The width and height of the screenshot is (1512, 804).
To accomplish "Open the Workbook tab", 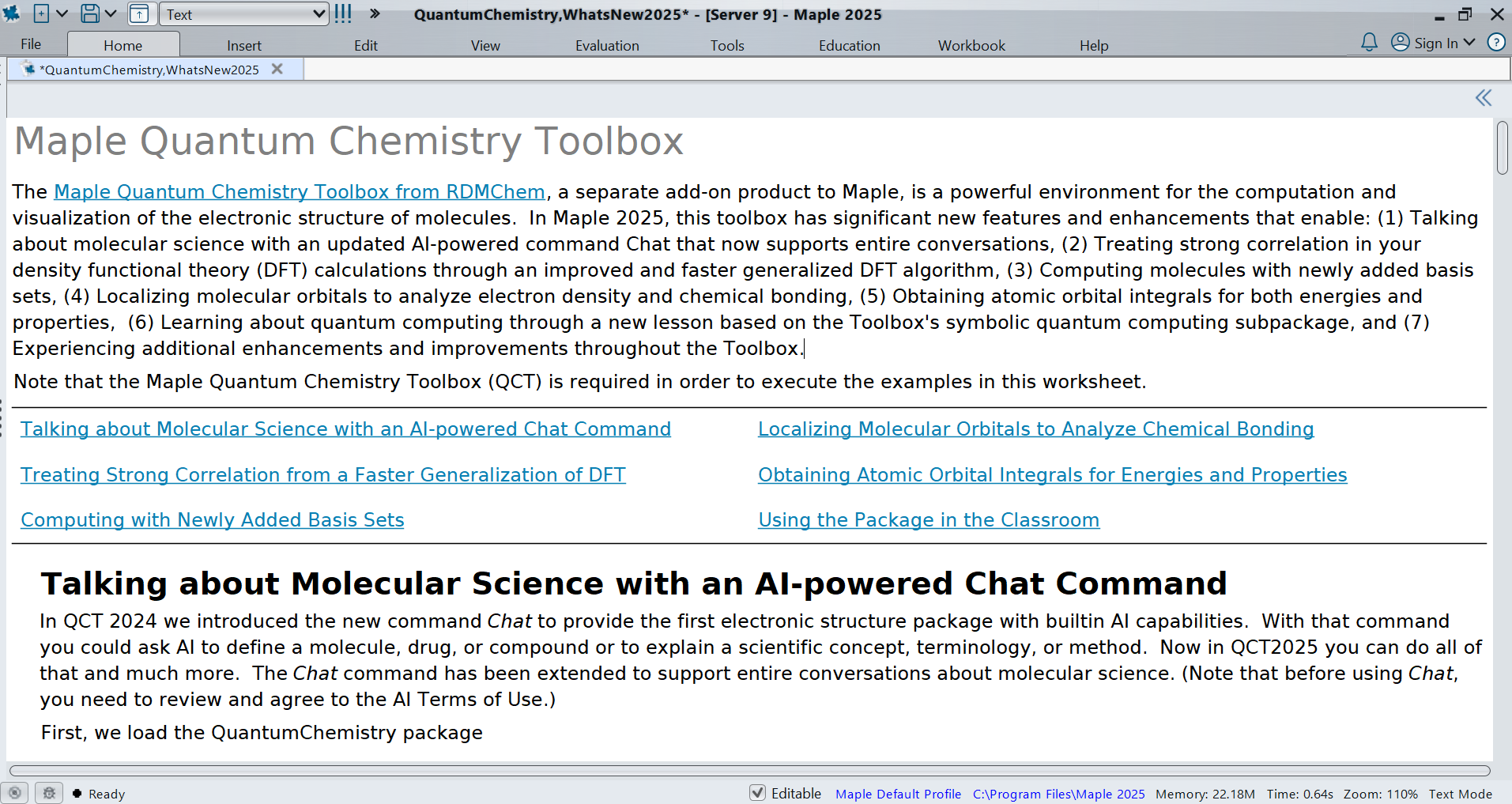I will coord(971,45).
